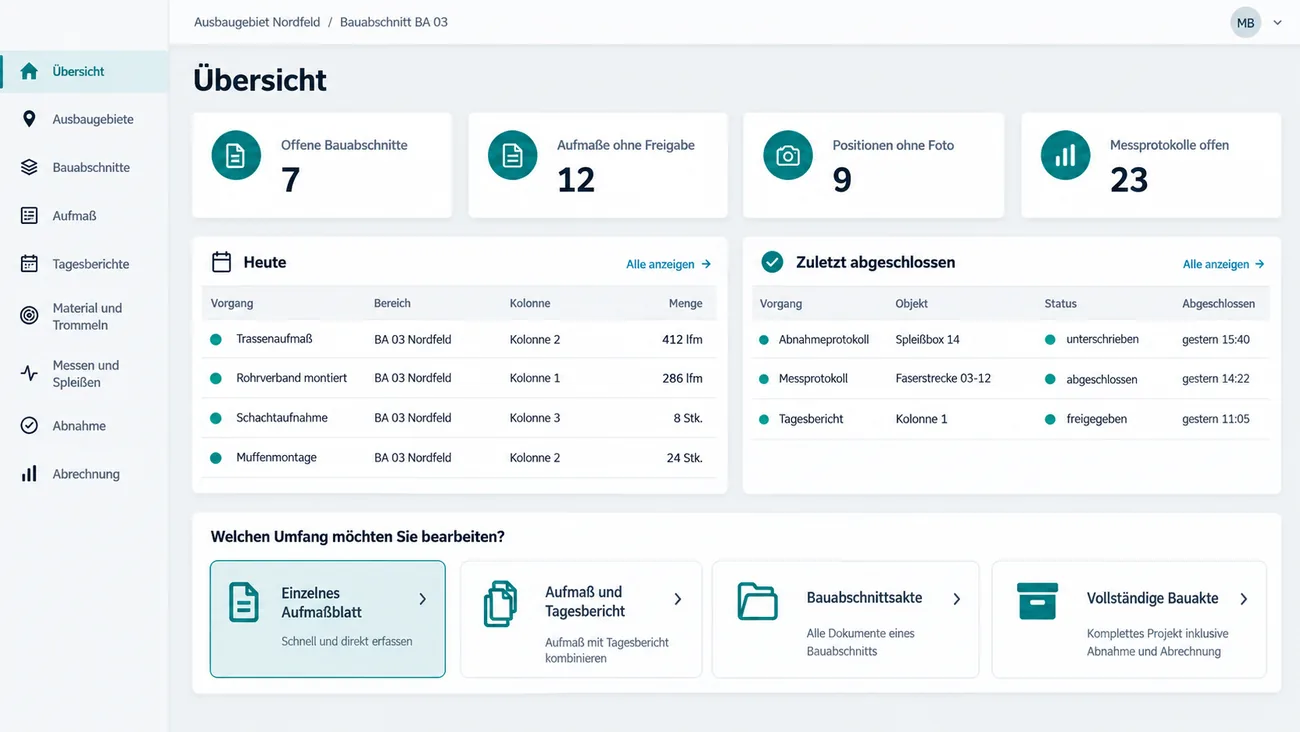Click Alle anzeigen link in Heute panel
1300x732 pixels.
coord(668,264)
